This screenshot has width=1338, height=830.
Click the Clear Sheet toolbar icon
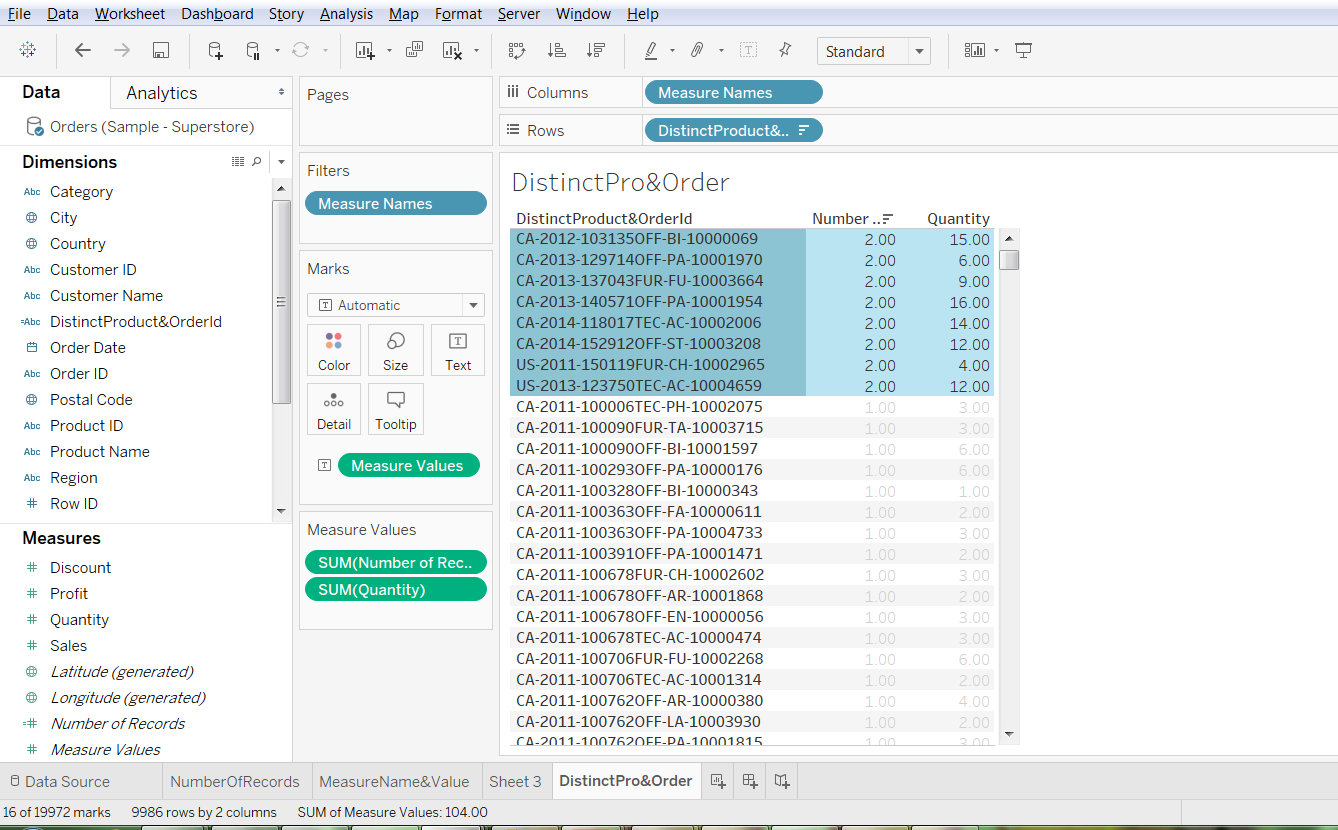[x=452, y=51]
